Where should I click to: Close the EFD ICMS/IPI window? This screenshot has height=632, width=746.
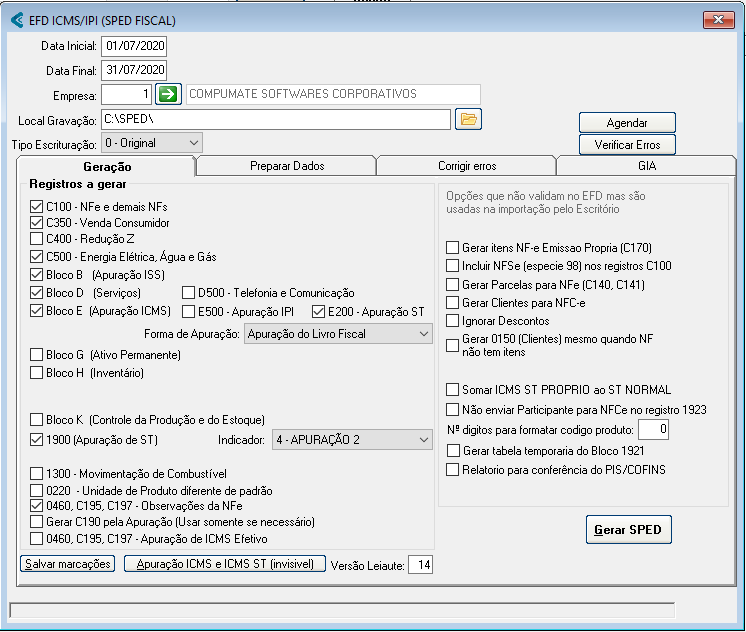coord(718,19)
